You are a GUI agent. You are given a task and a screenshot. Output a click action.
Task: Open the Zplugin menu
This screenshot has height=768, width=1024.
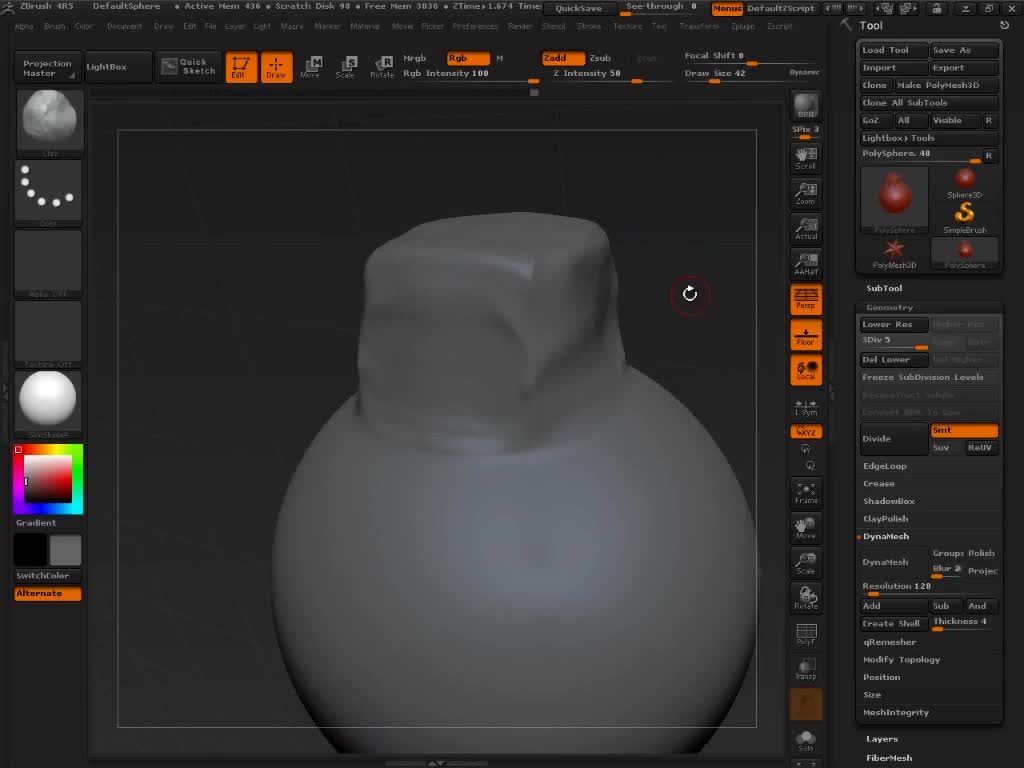[x=743, y=27]
